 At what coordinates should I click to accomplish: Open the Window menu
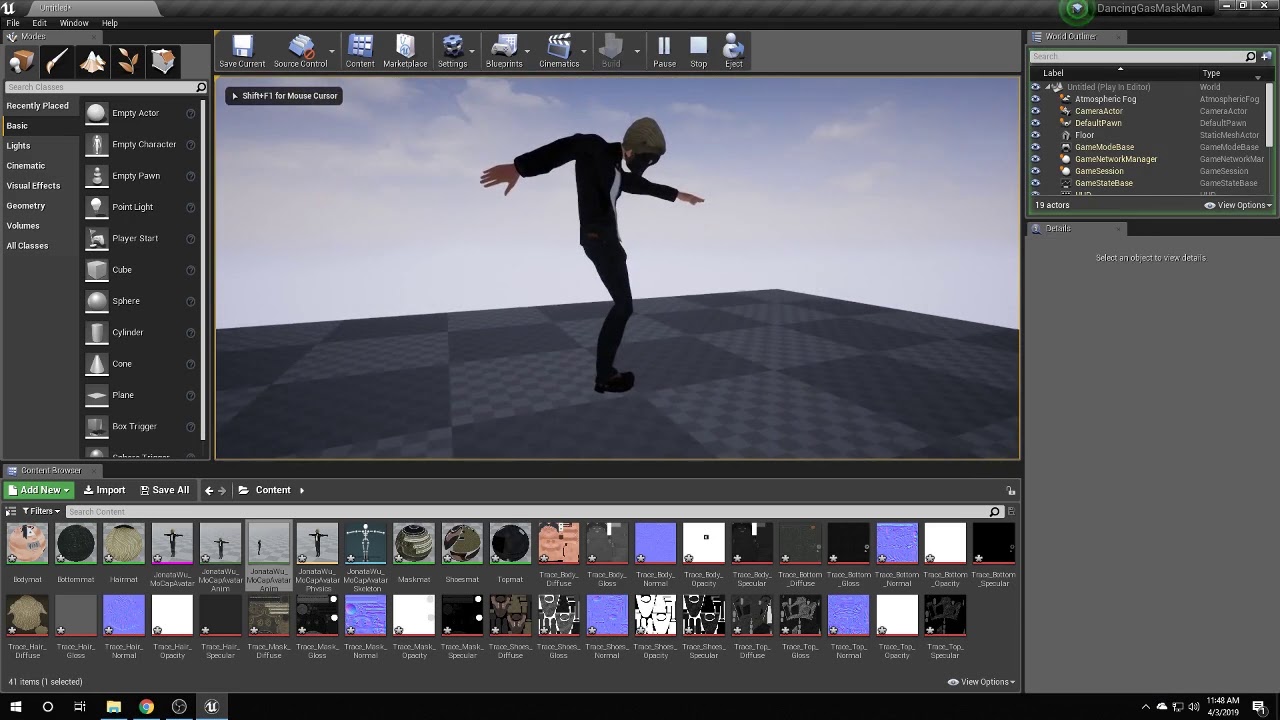click(74, 23)
